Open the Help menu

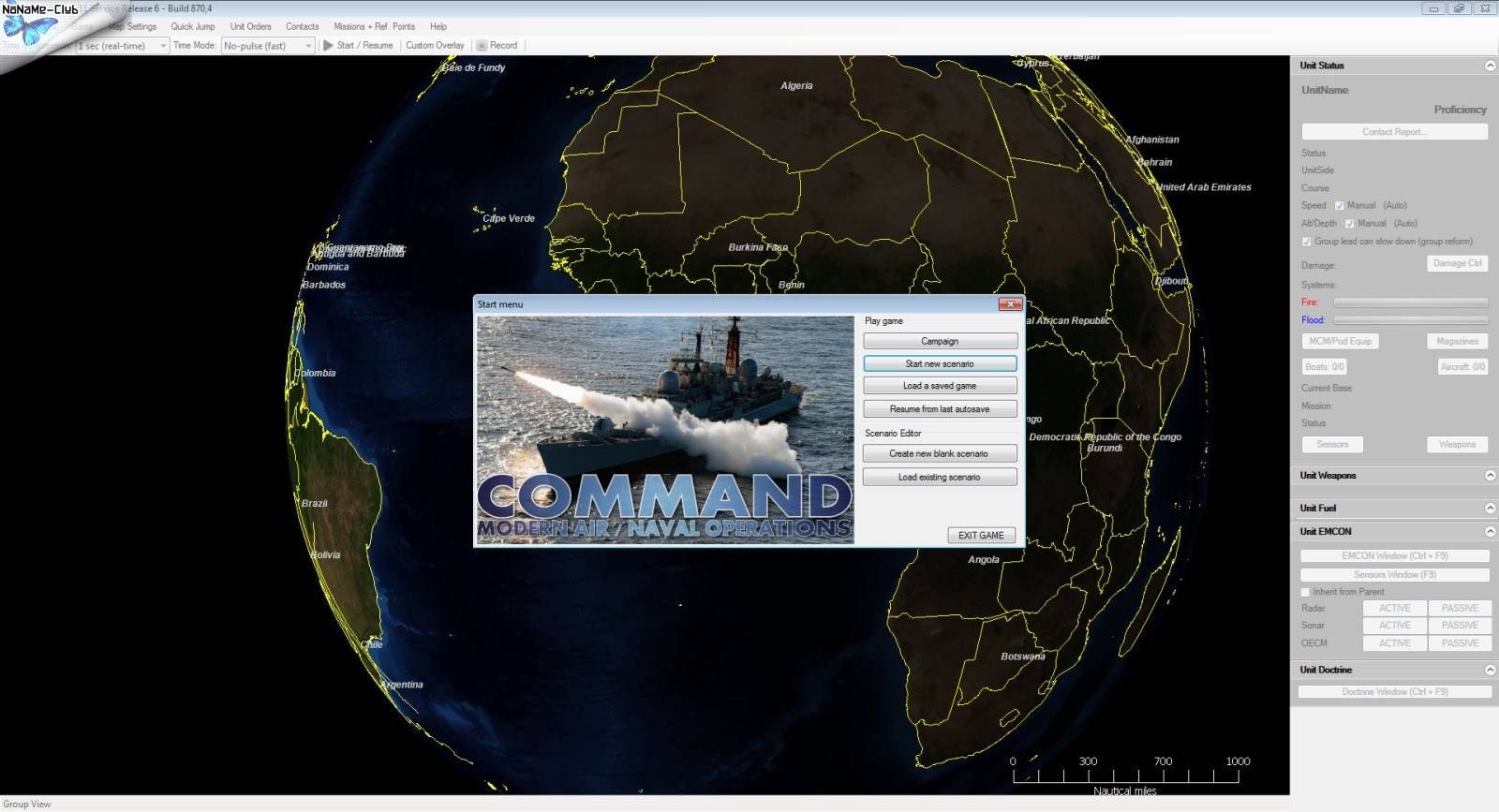point(438,26)
